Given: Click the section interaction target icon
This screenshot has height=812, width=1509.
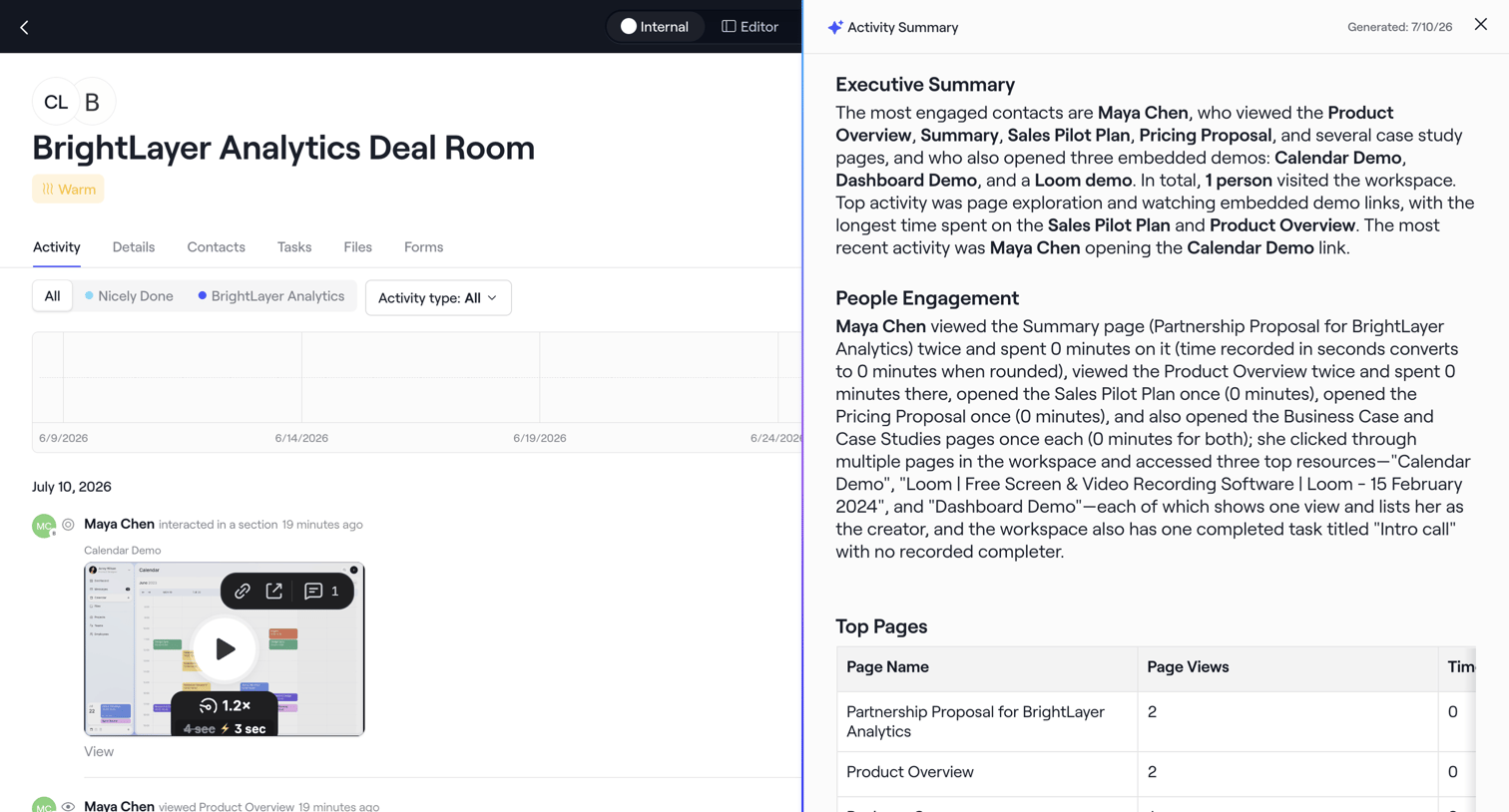Looking at the screenshot, I should pyautogui.click(x=69, y=524).
